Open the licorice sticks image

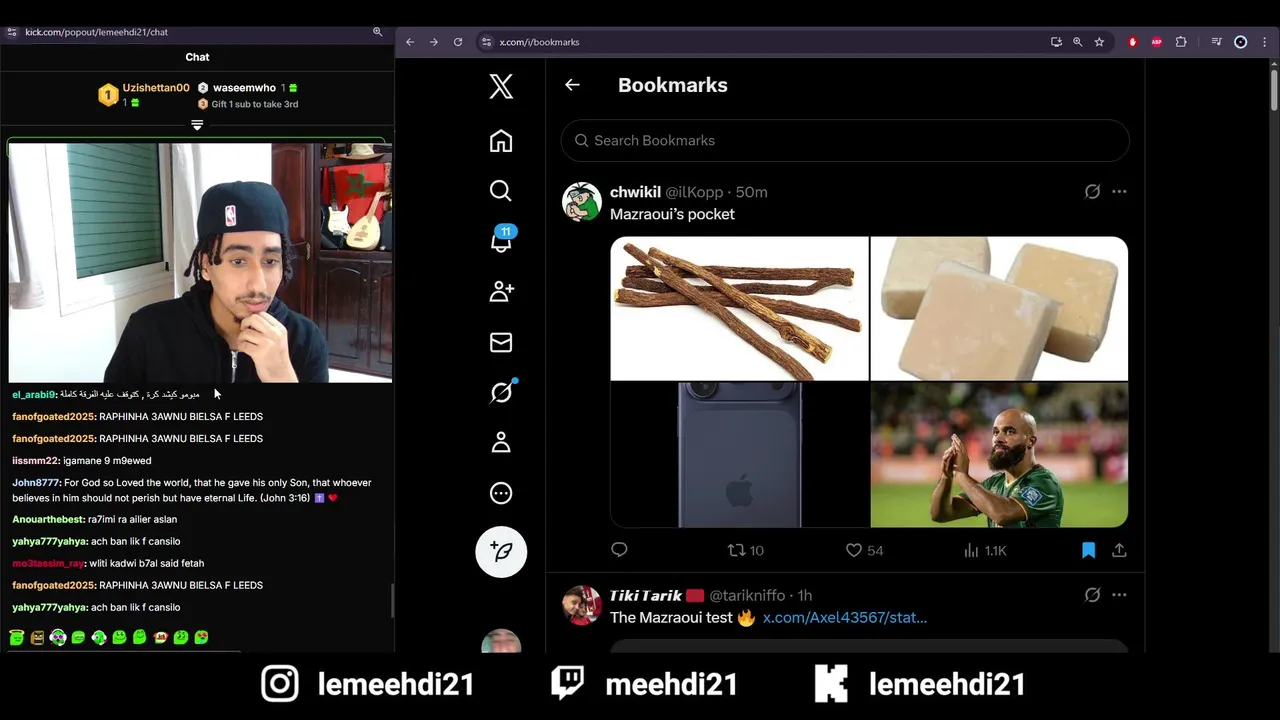point(739,308)
